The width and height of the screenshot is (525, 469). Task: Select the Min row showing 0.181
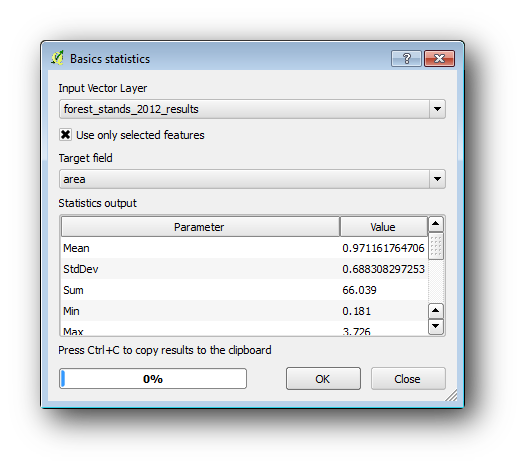(x=244, y=311)
